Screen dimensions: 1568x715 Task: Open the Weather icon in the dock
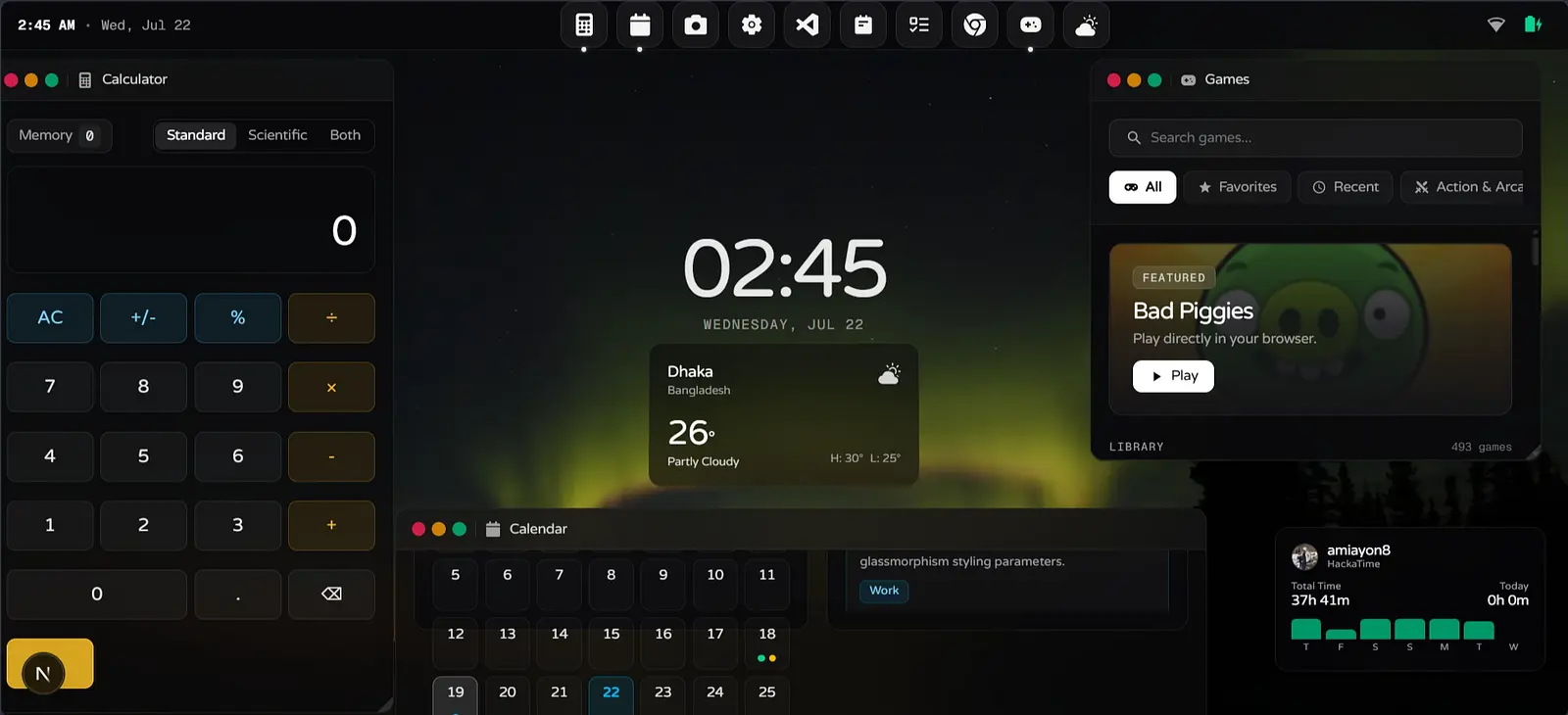(x=1087, y=24)
